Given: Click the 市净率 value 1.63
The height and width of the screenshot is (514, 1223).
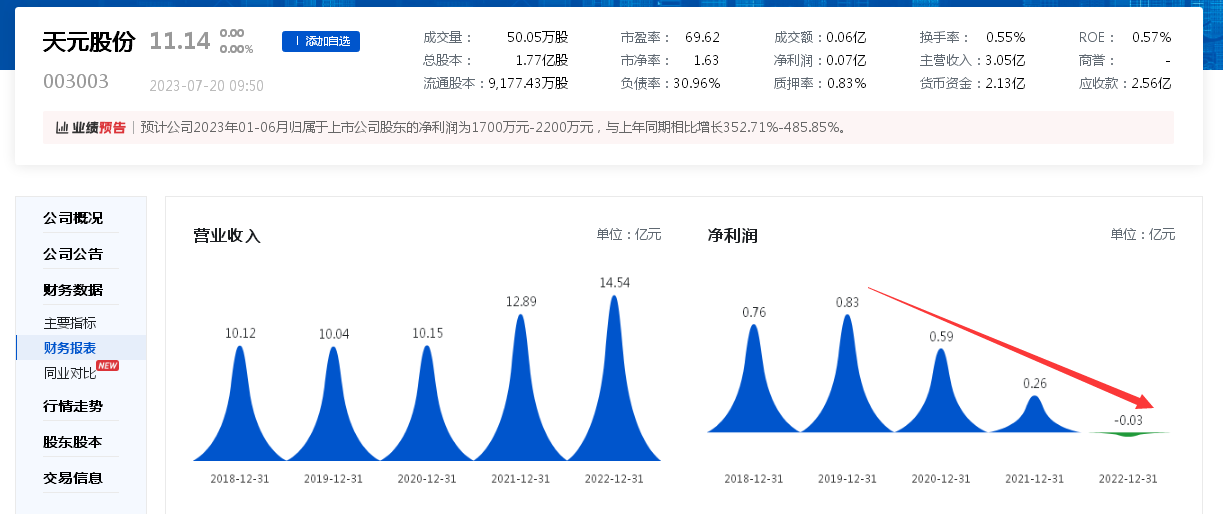Looking at the screenshot, I should (706, 60).
